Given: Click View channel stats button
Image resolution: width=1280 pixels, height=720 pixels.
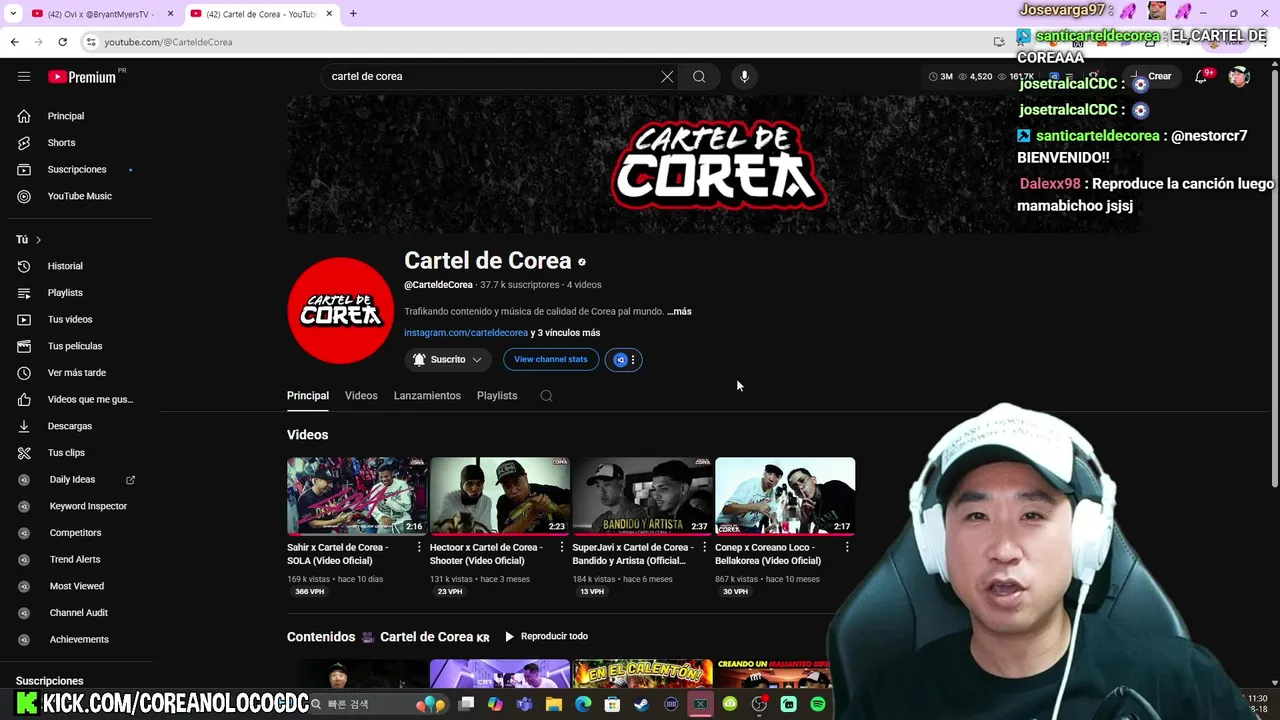Looking at the screenshot, I should coord(551,359).
